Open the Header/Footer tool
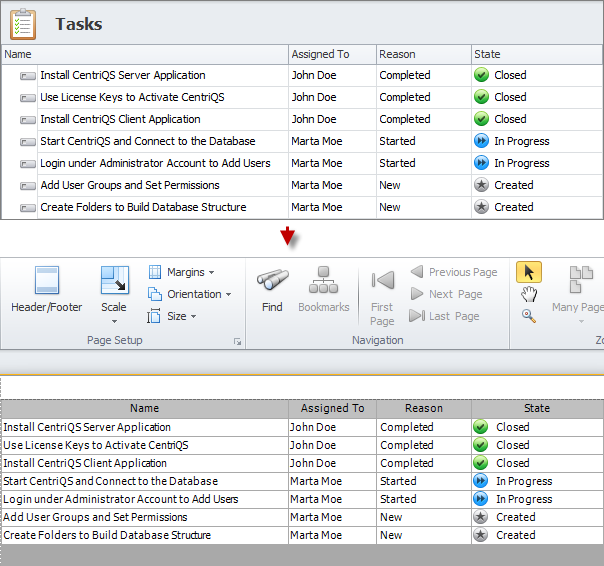This screenshot has width=604, height=566. (47, 289)
